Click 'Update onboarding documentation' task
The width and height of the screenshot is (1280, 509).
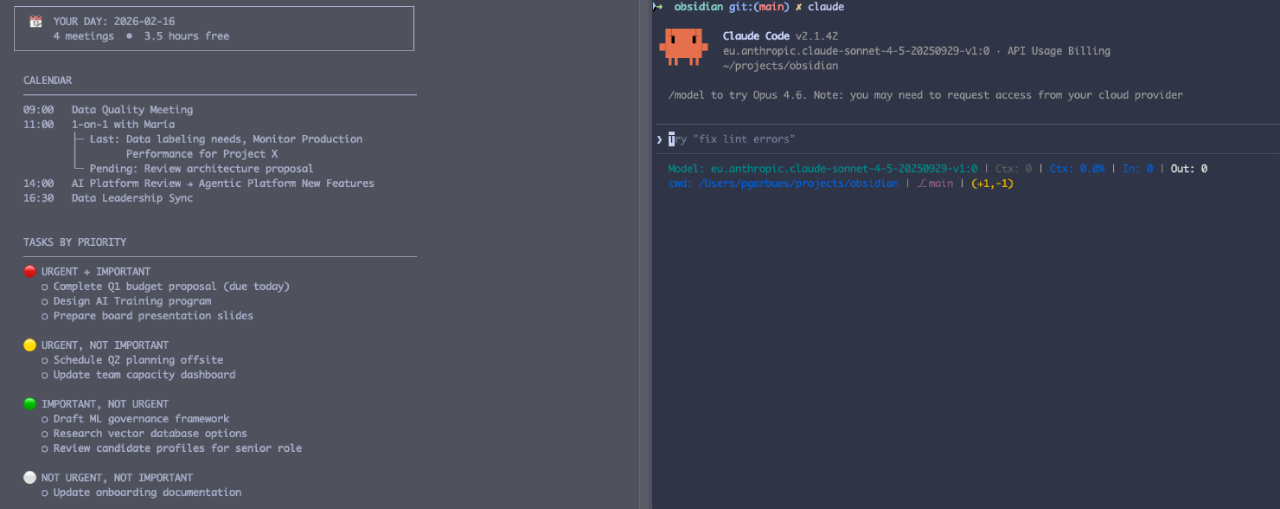pyautogui.click(x=147, y=492)
